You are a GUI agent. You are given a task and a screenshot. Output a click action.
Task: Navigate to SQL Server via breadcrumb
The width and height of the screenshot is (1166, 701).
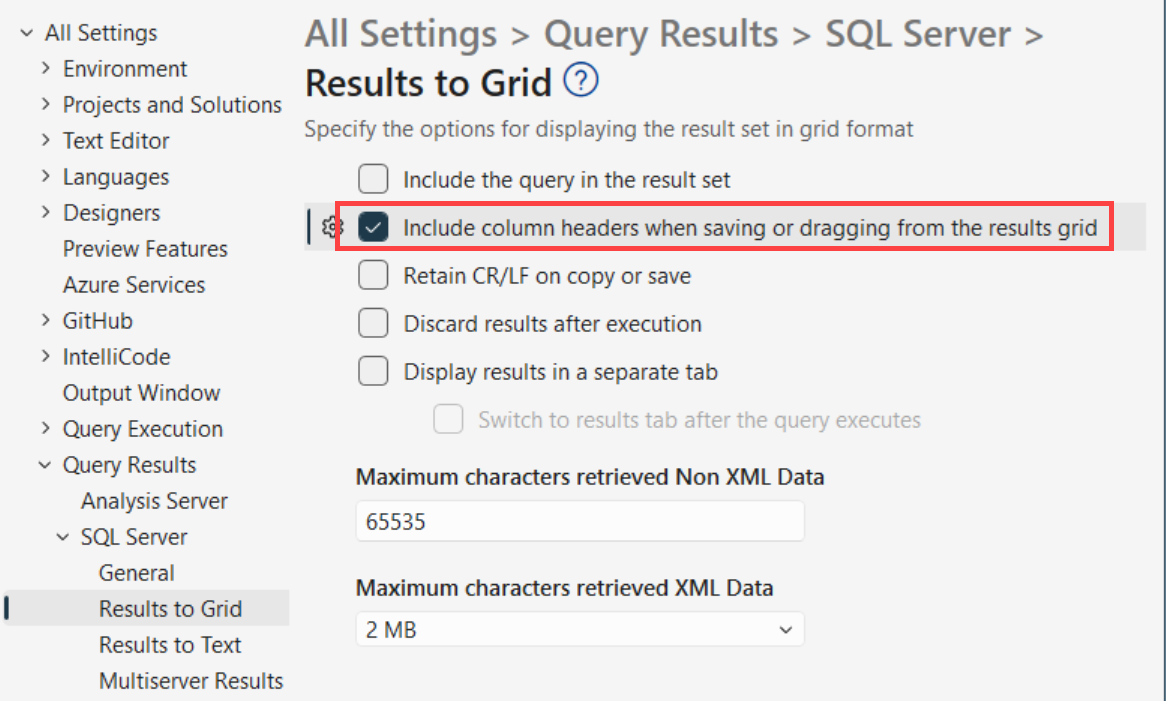coord(917,33)
